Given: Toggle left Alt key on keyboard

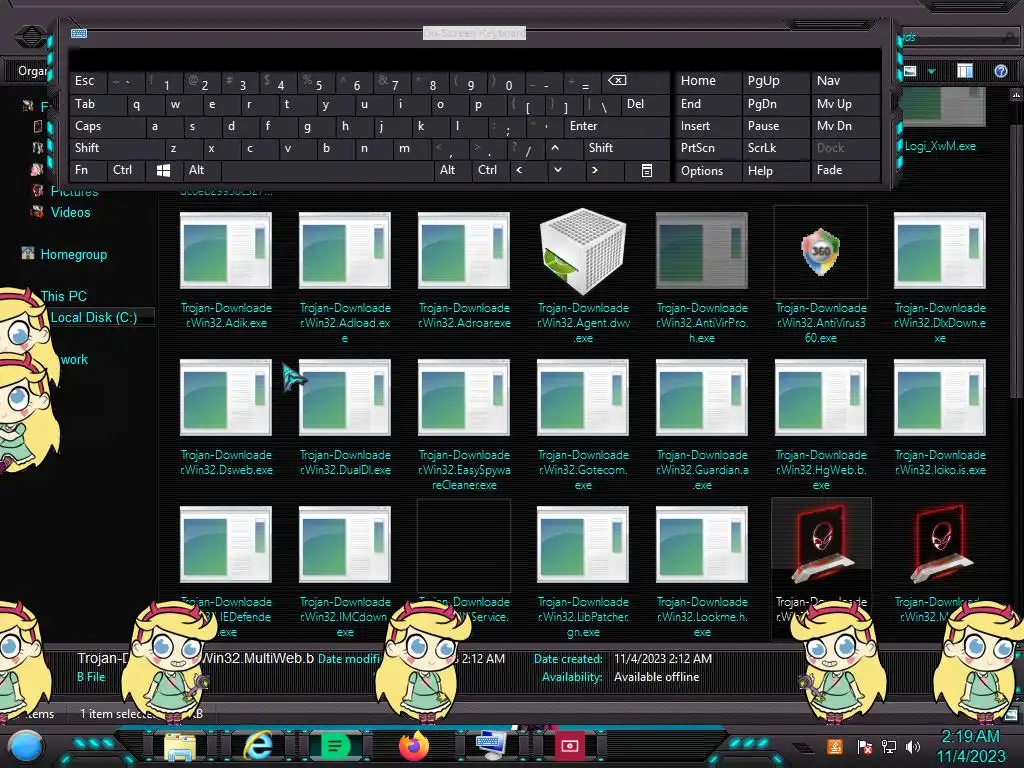Looking at the screenshot, I should click(202, 170).
